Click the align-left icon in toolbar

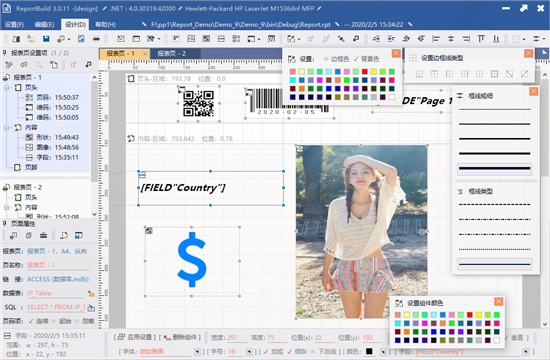click(x=436, y=39)
